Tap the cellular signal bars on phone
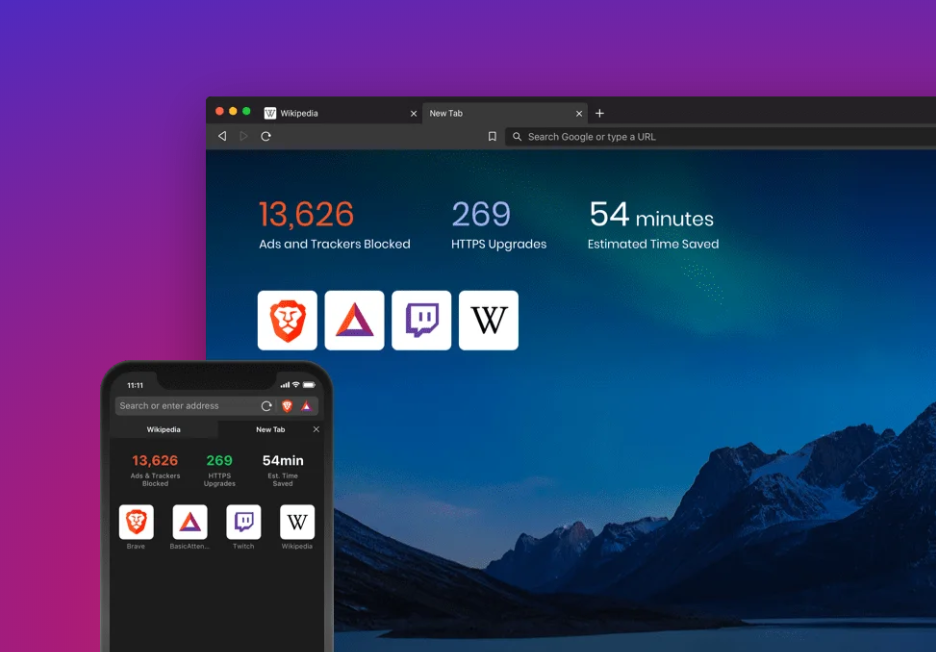This screenshot has width=936, height=652. (285, 385)
